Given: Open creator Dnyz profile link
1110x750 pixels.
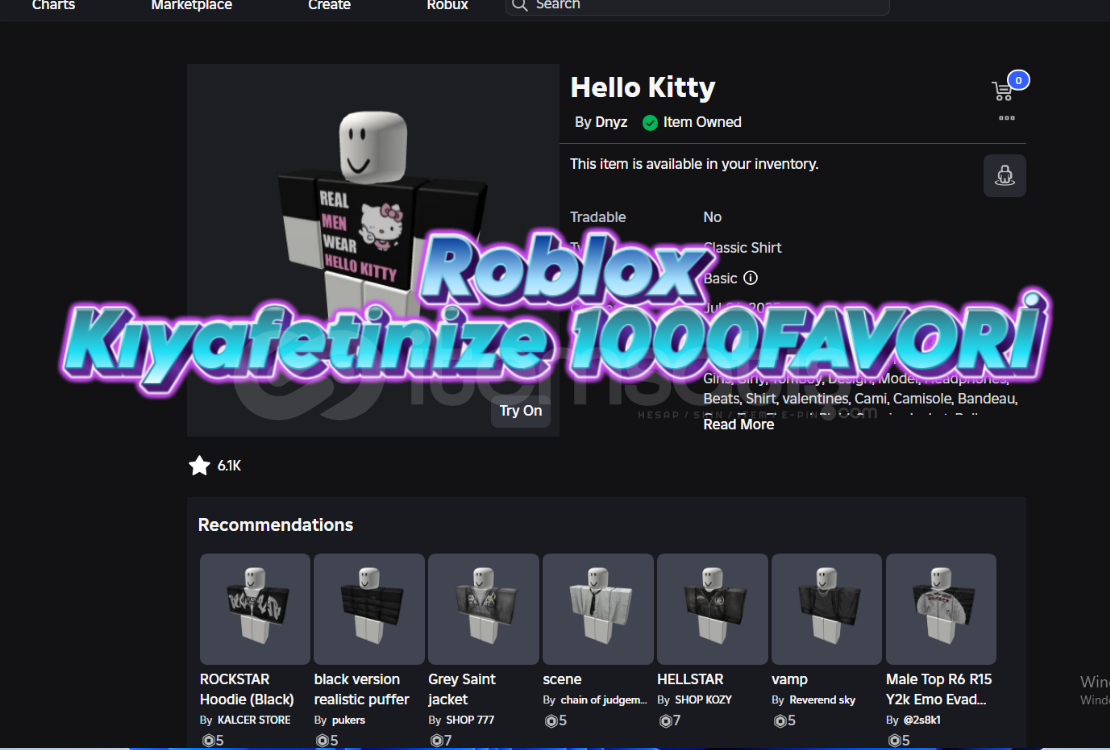Looking at the screenshot, I should 611,122.
